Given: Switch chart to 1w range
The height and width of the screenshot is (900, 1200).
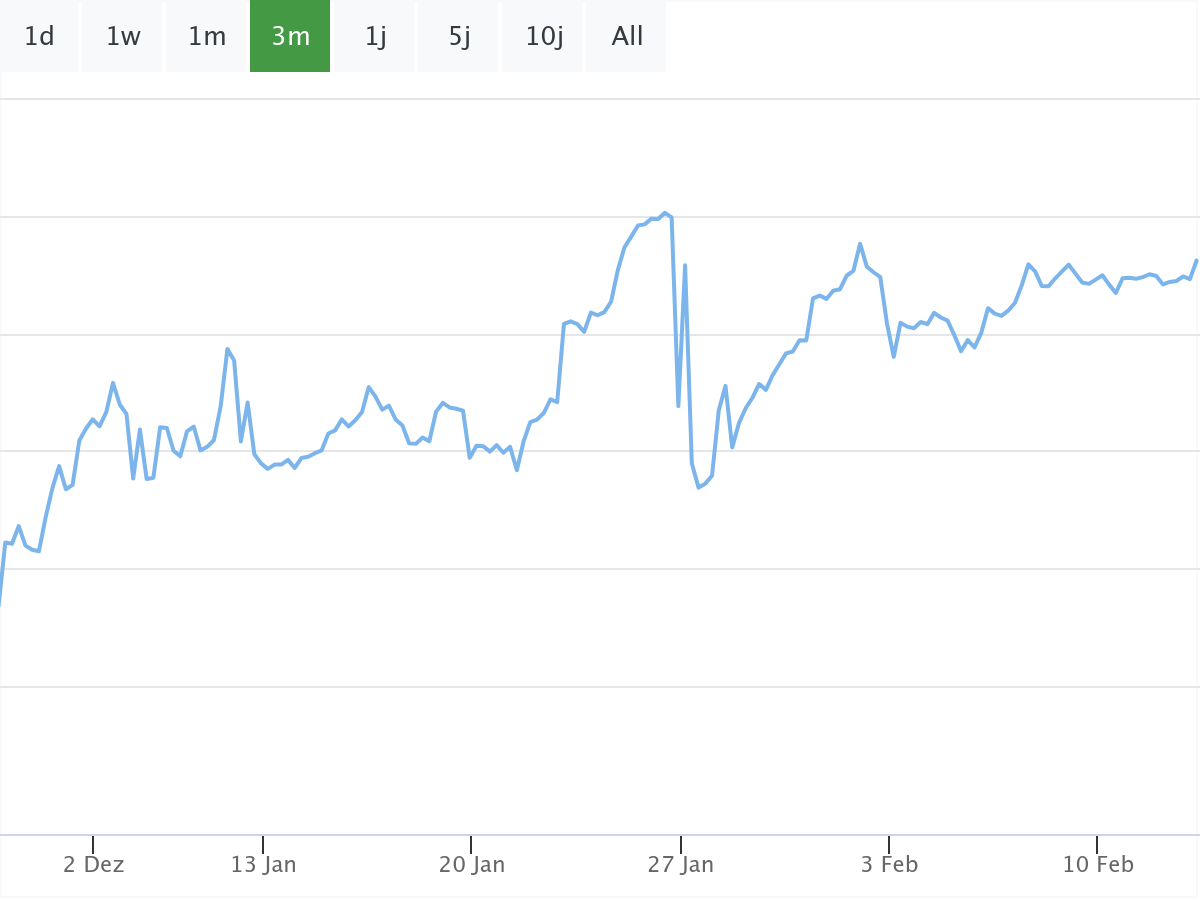Looking at the screenshot, I should click(123, 37).
